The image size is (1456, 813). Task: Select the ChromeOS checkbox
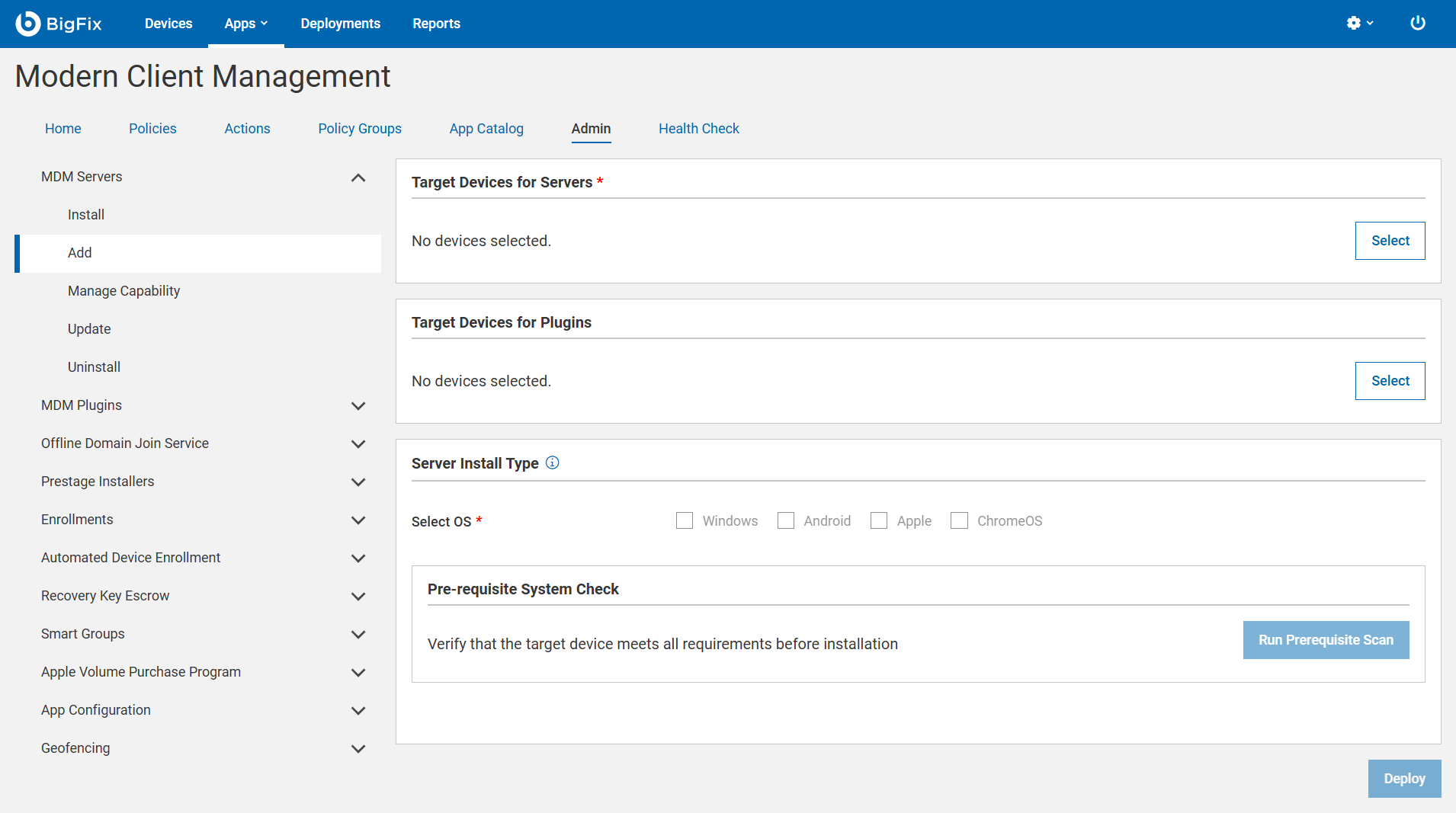pyautogui.click(x=960, y=521)
